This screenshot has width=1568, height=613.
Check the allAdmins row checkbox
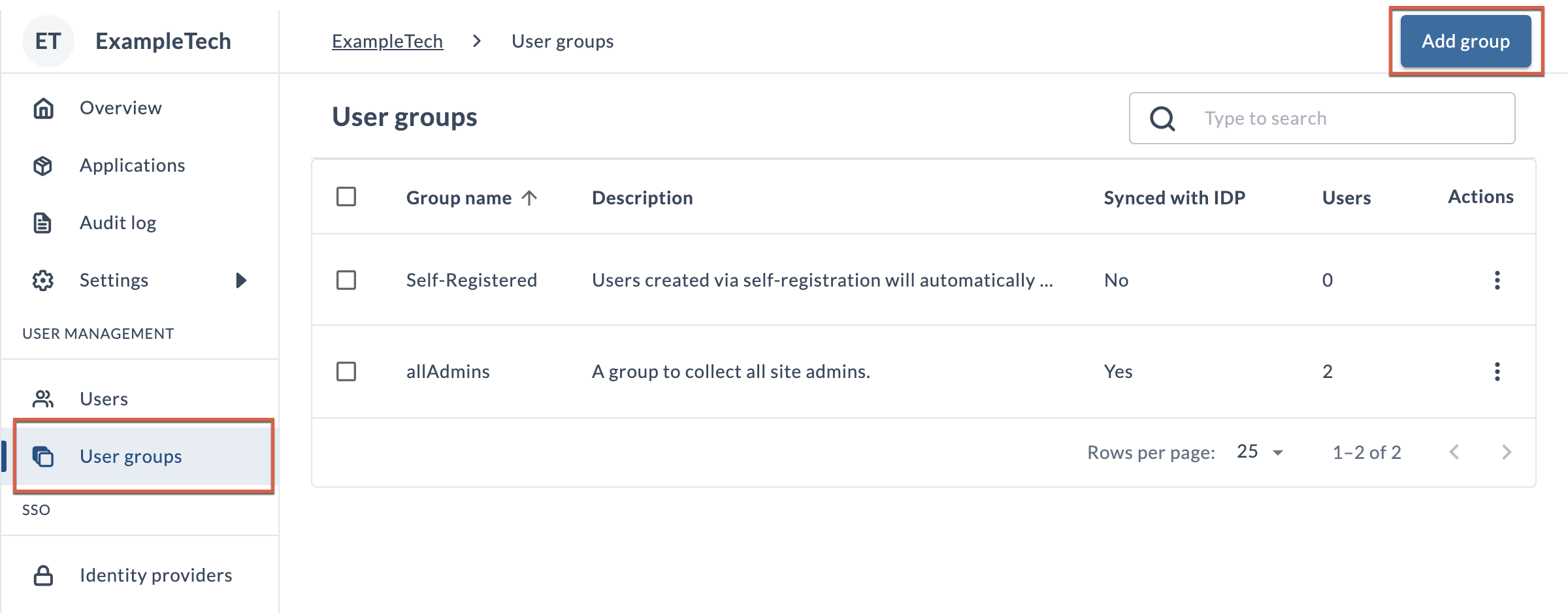[346, 371]
